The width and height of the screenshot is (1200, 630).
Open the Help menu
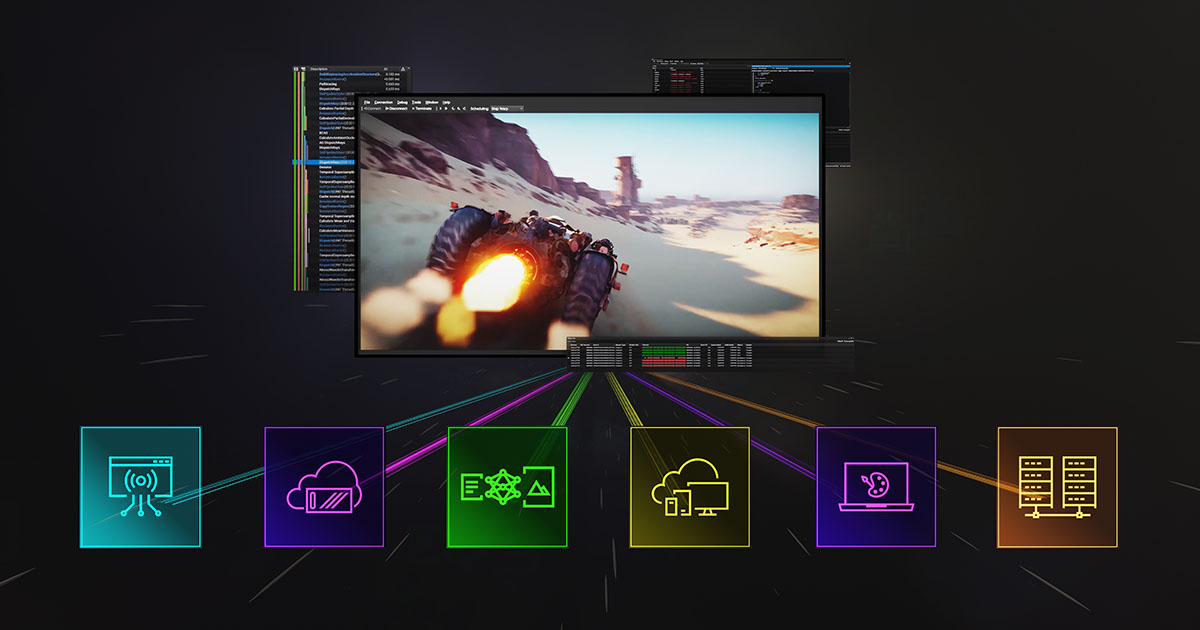pyautogui.click(x=447, y=102)
